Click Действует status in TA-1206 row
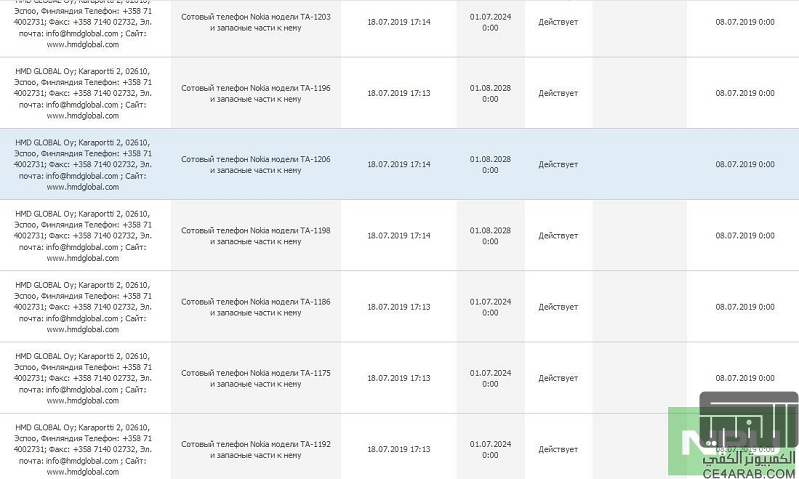 click(x=558, y=165)
